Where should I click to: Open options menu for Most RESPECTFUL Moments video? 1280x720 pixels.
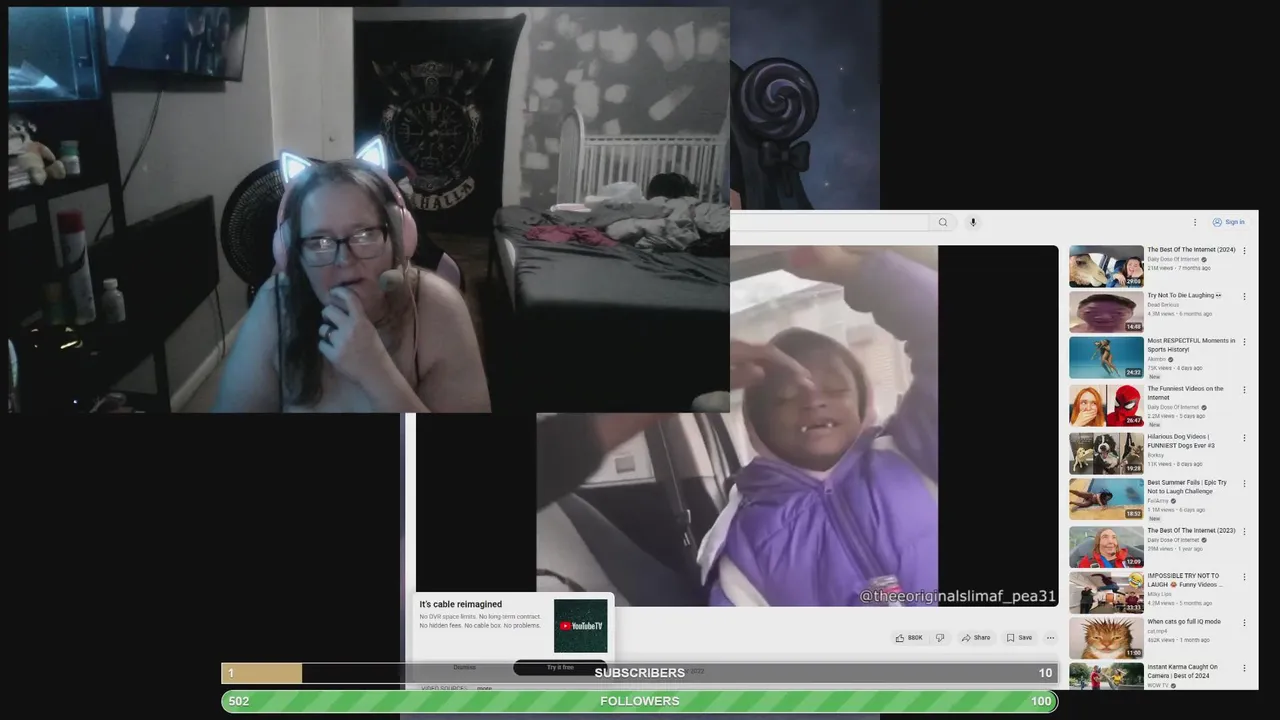(1244, 342)
